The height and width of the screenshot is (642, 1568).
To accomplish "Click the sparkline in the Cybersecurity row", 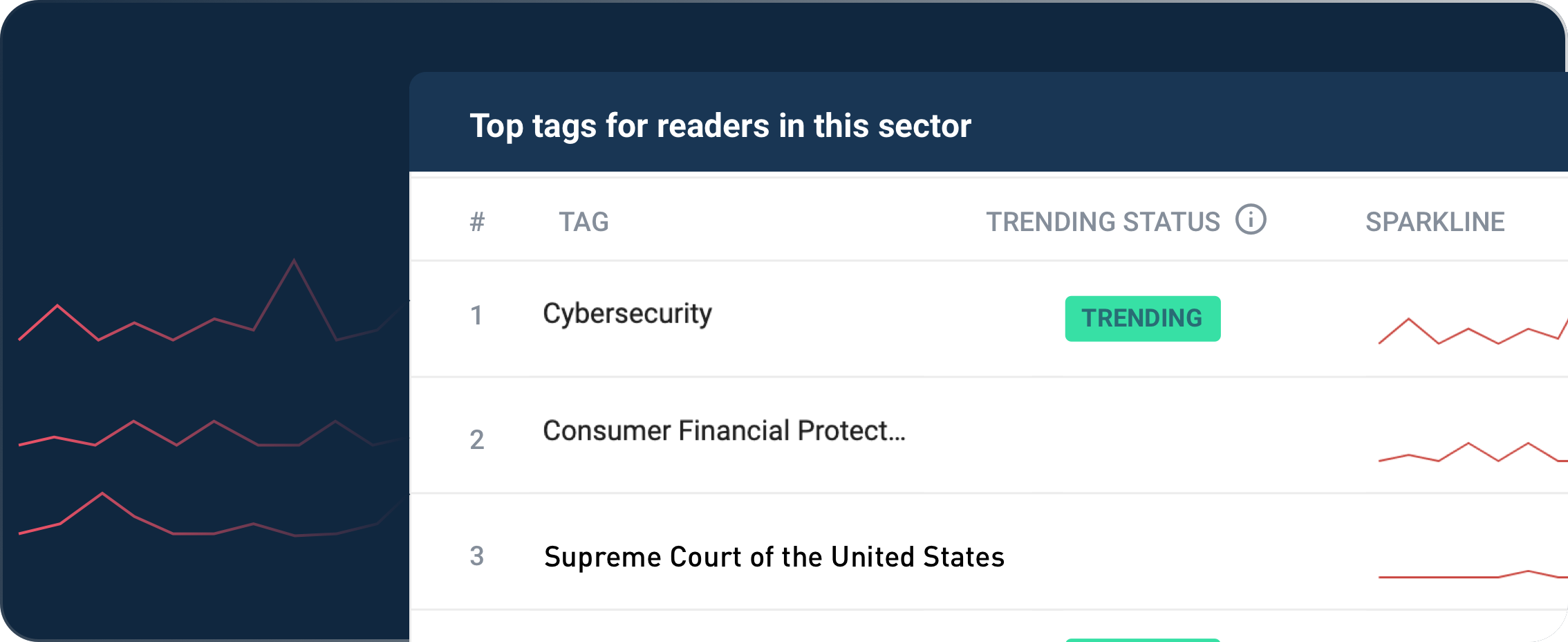I will click(x=1469, y=331).
